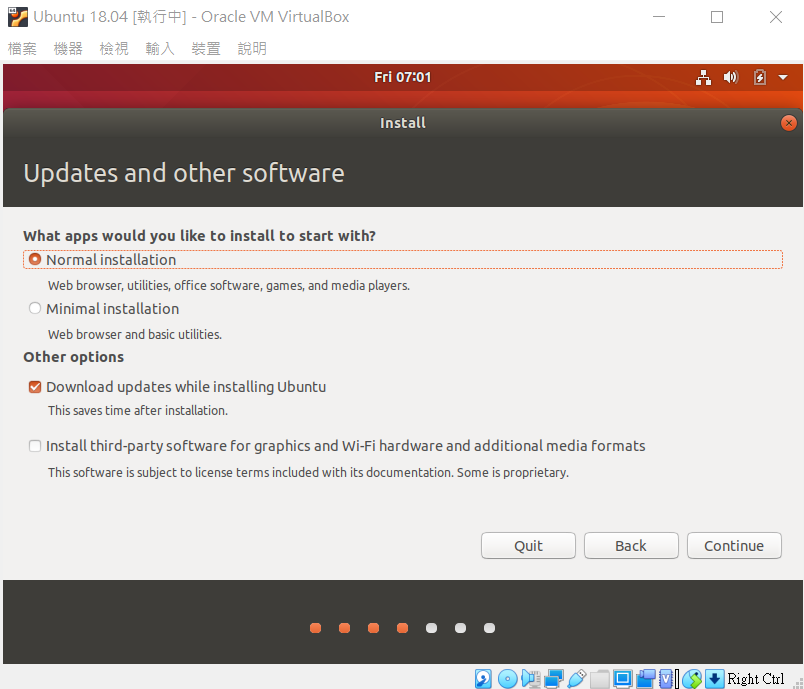Click 'This saves time after installation.' text

(x=138, y=410)
